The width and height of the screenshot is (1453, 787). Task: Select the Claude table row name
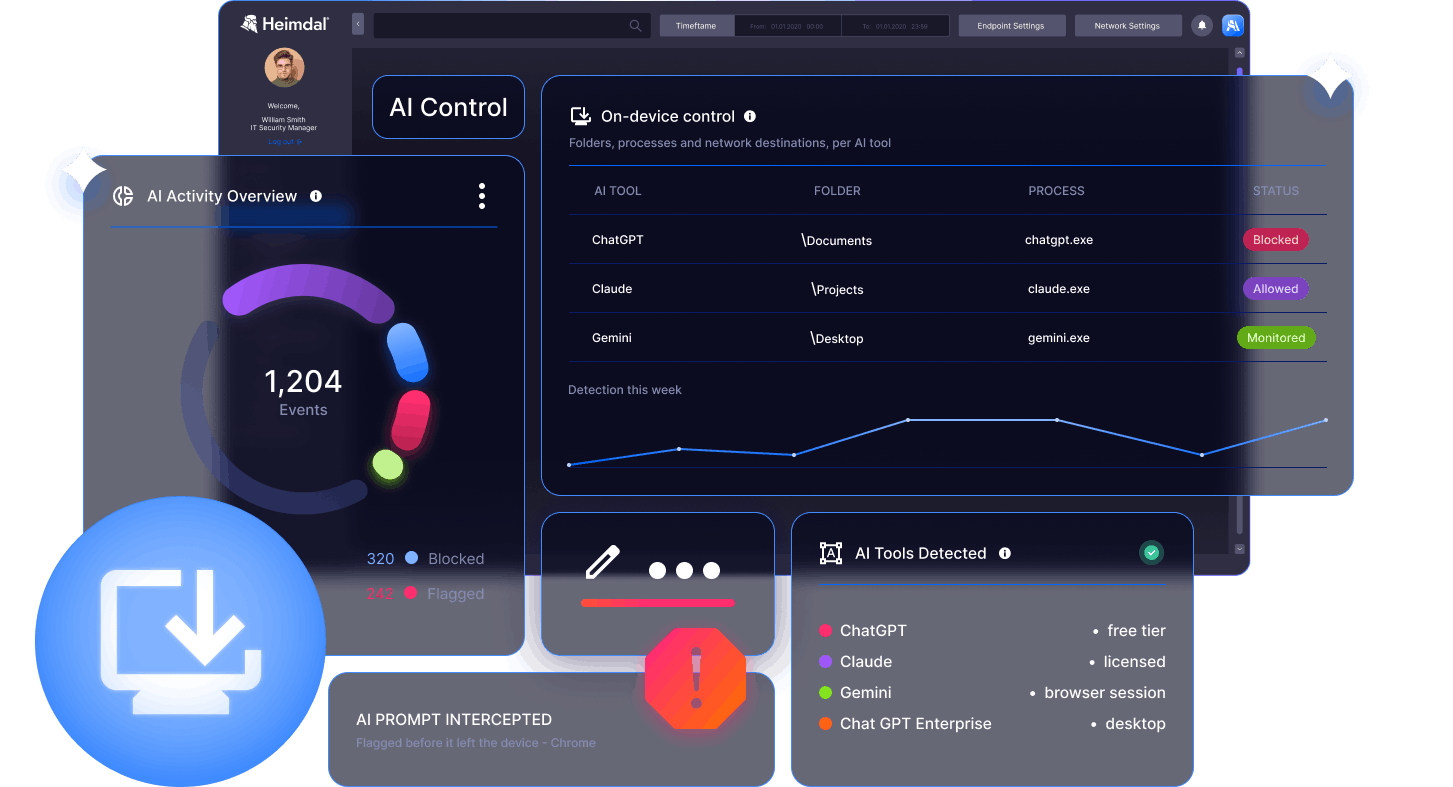[x=612, y=289]
